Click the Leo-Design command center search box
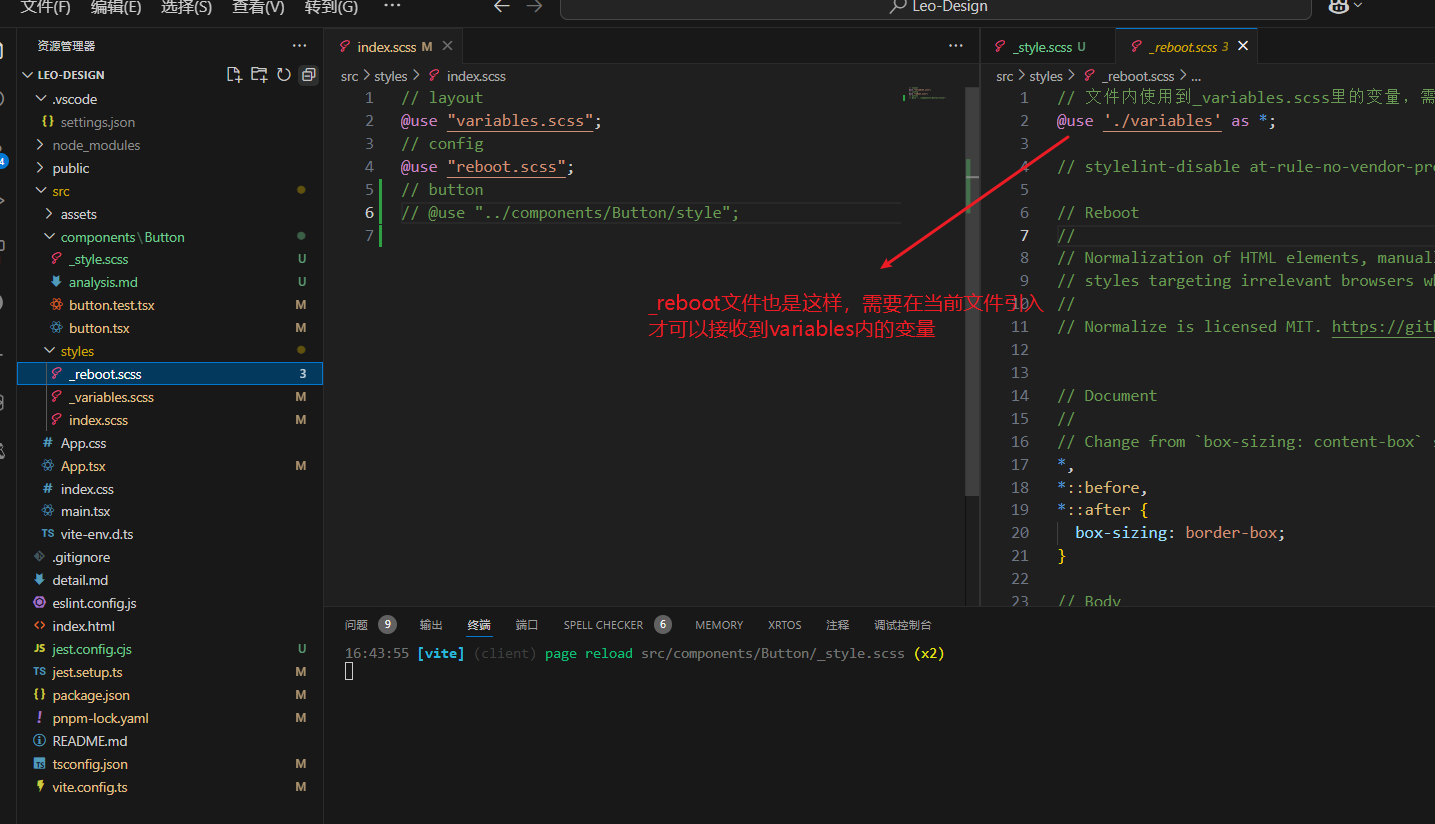The height and width of the screenshot is (824, 1435). coord(935,8)
